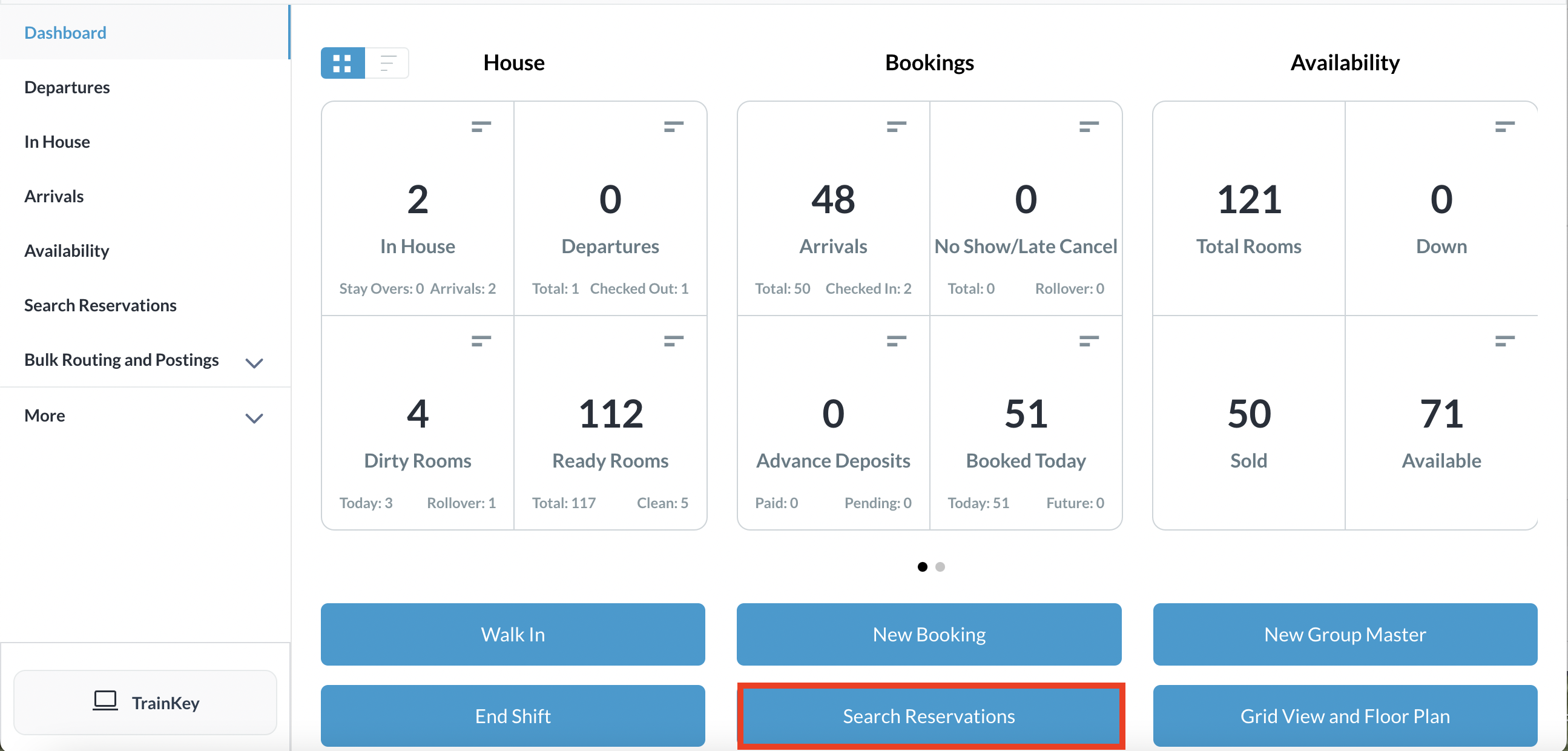1568x751 pixels.
Task: Click the Advance Deposits tile chart icon
Action: pyautogui.click(x=896, y=341)
